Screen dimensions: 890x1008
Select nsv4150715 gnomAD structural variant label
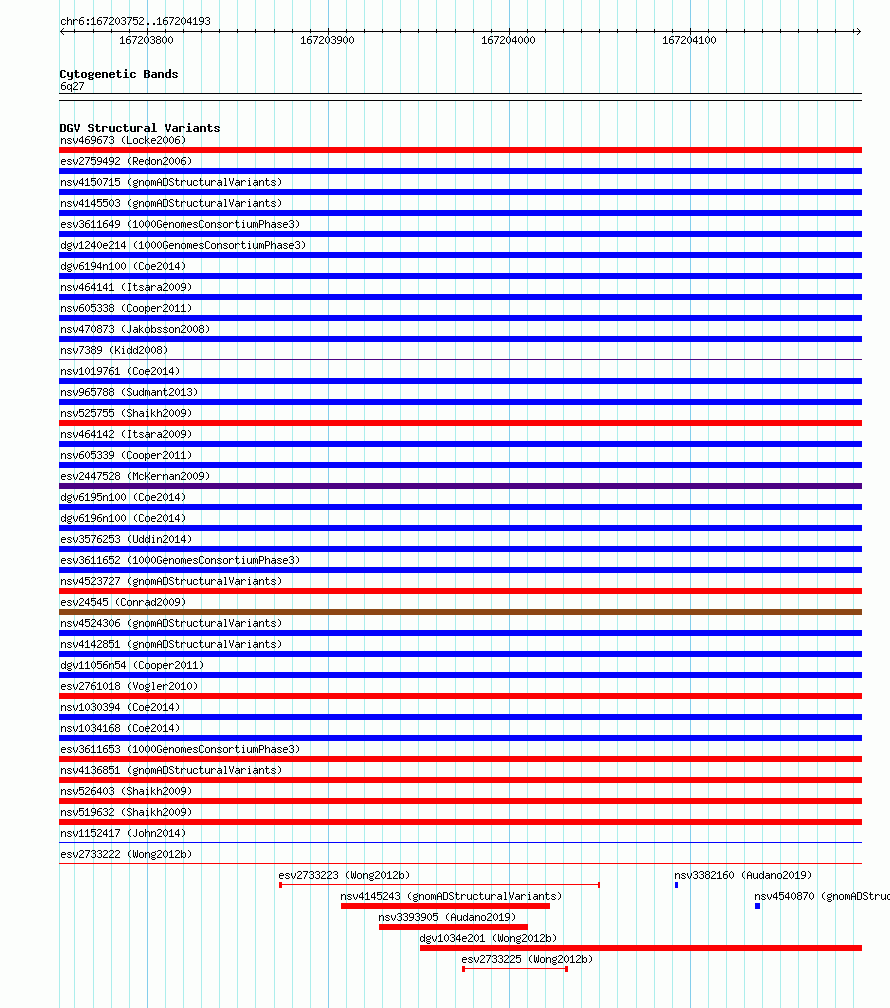tap(171, 183)
